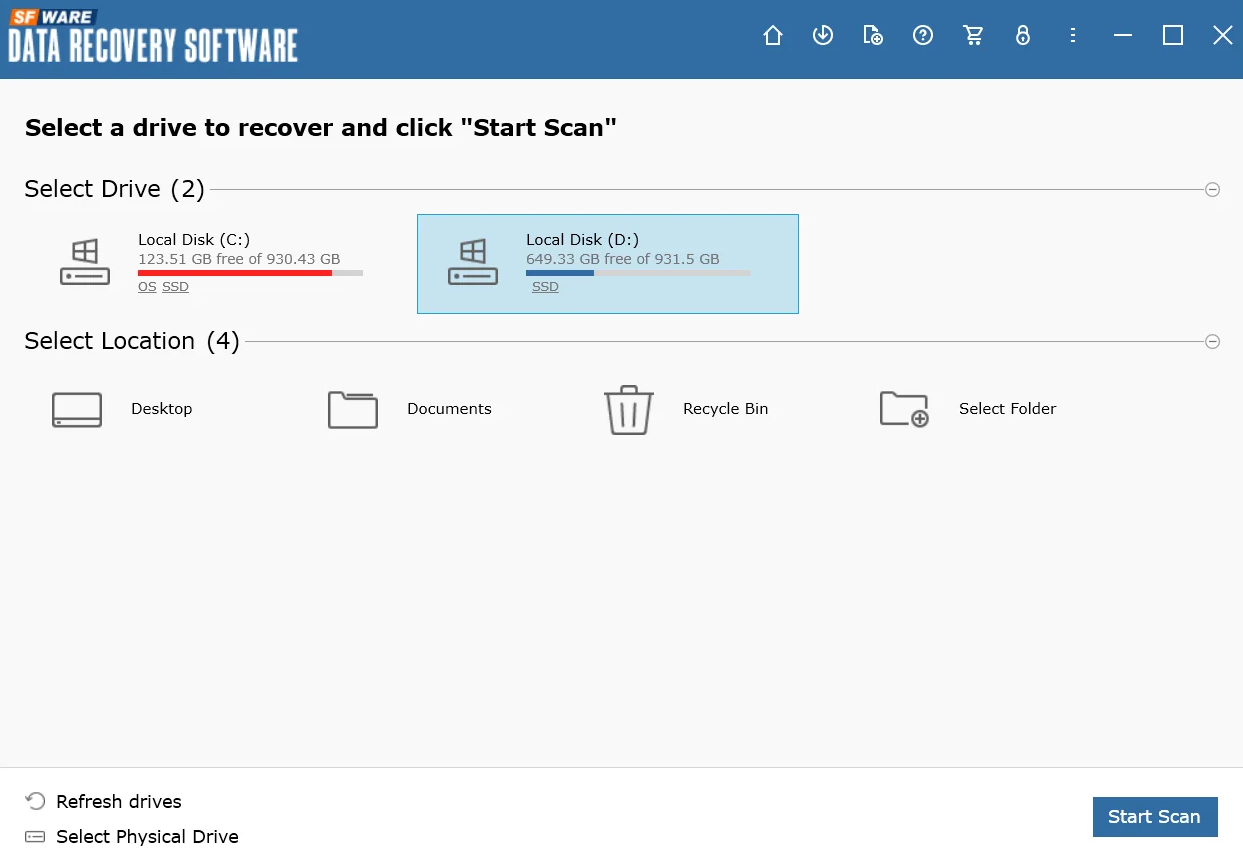Viewport: 1243px width, 863px height.
Task: Click the padlock activation icon
Action: tap(1022, 36)
